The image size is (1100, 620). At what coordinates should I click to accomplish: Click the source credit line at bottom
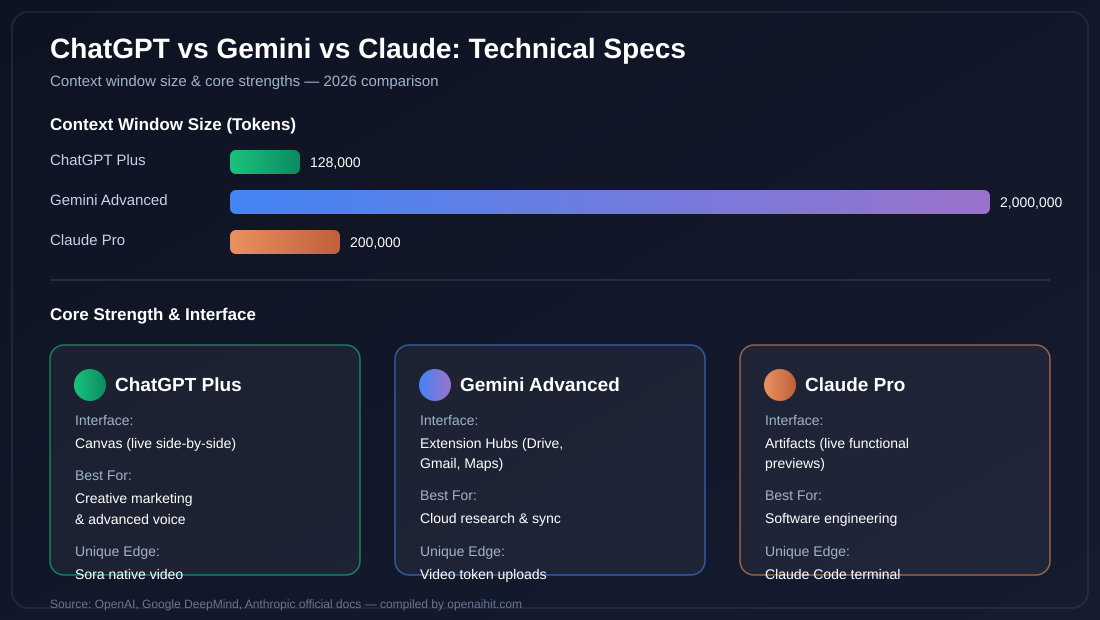(x=286, y=604)
